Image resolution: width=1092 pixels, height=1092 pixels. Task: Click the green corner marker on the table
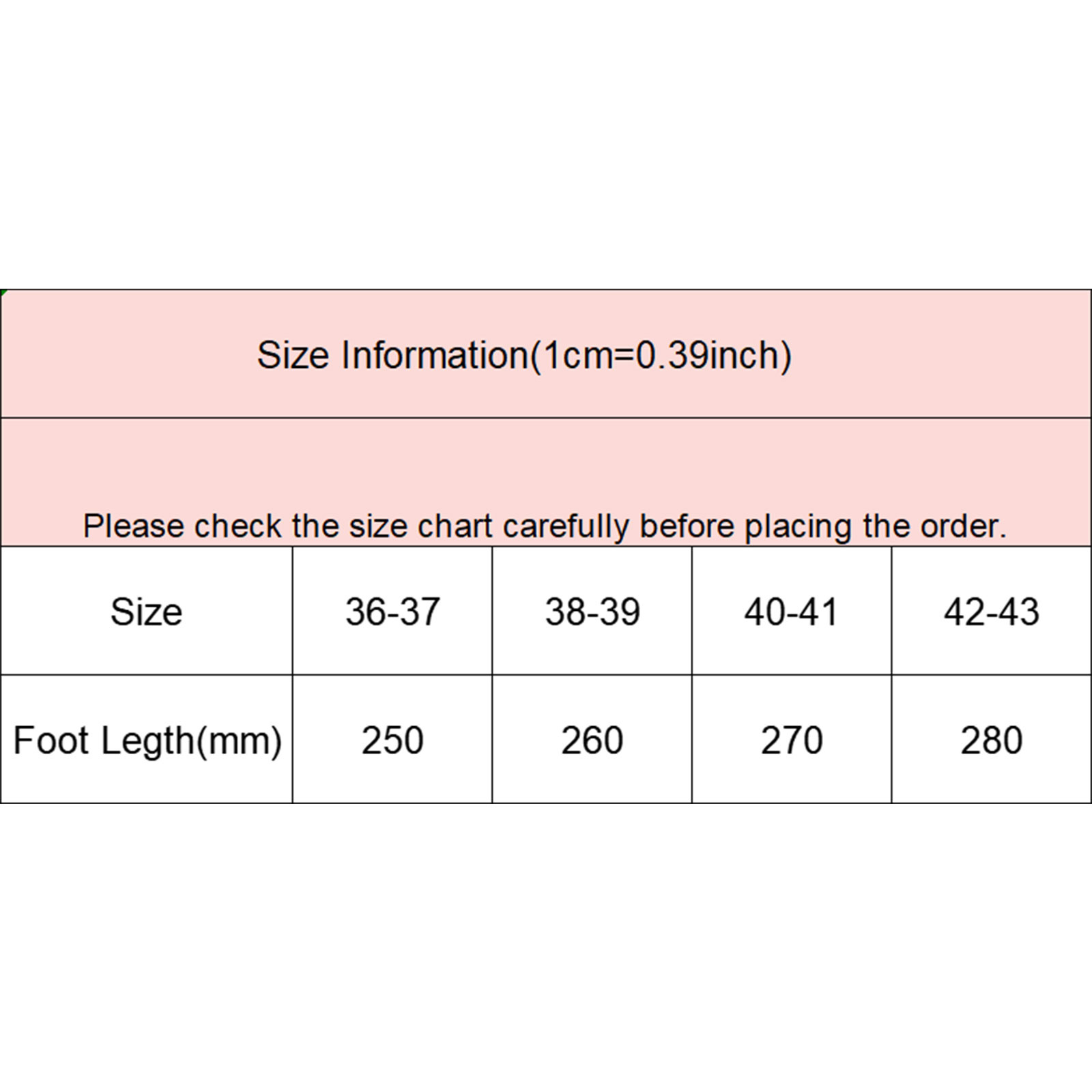point(3,293)
